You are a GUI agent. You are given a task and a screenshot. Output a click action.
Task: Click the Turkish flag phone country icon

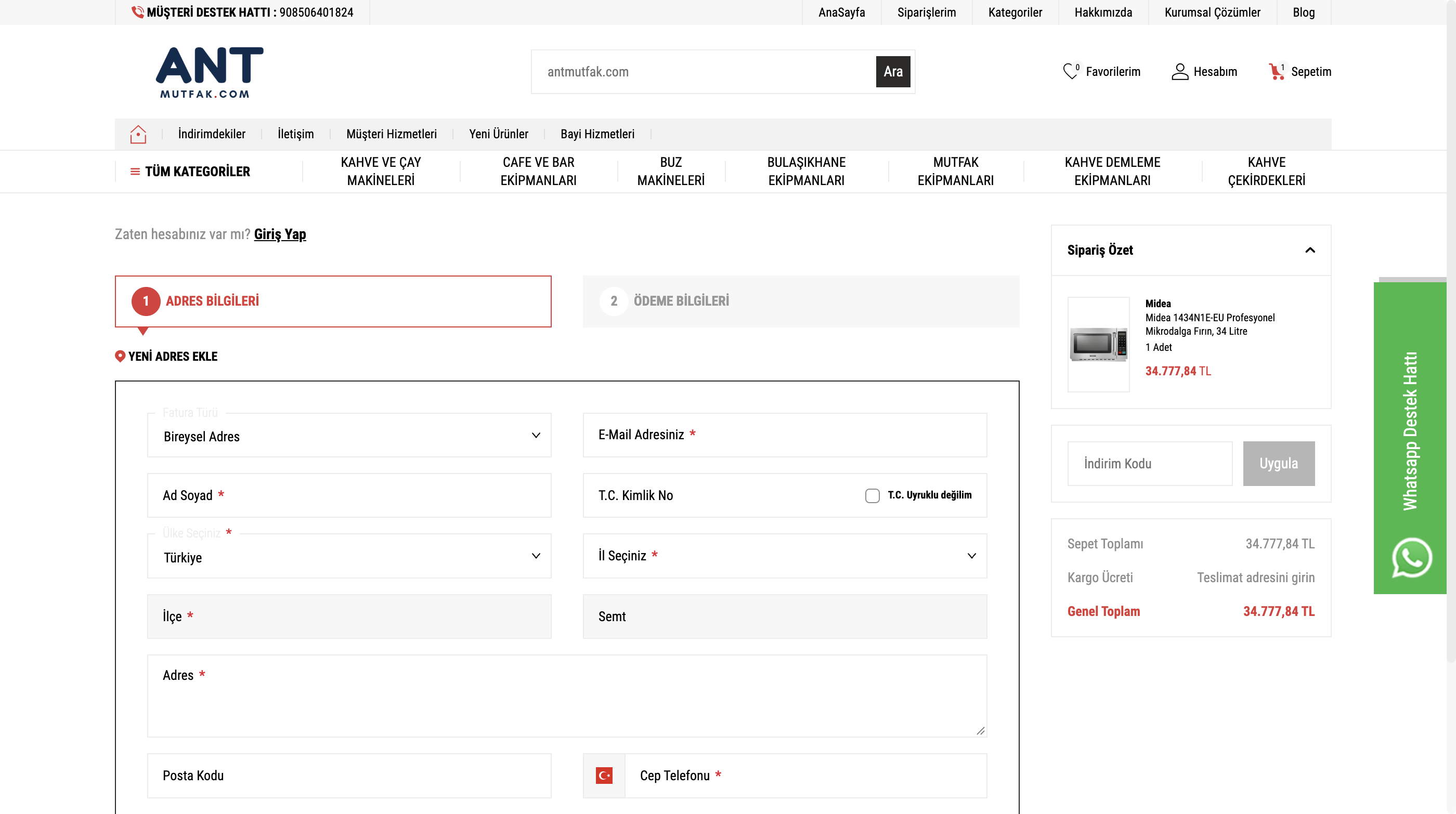tap(604, 775)
